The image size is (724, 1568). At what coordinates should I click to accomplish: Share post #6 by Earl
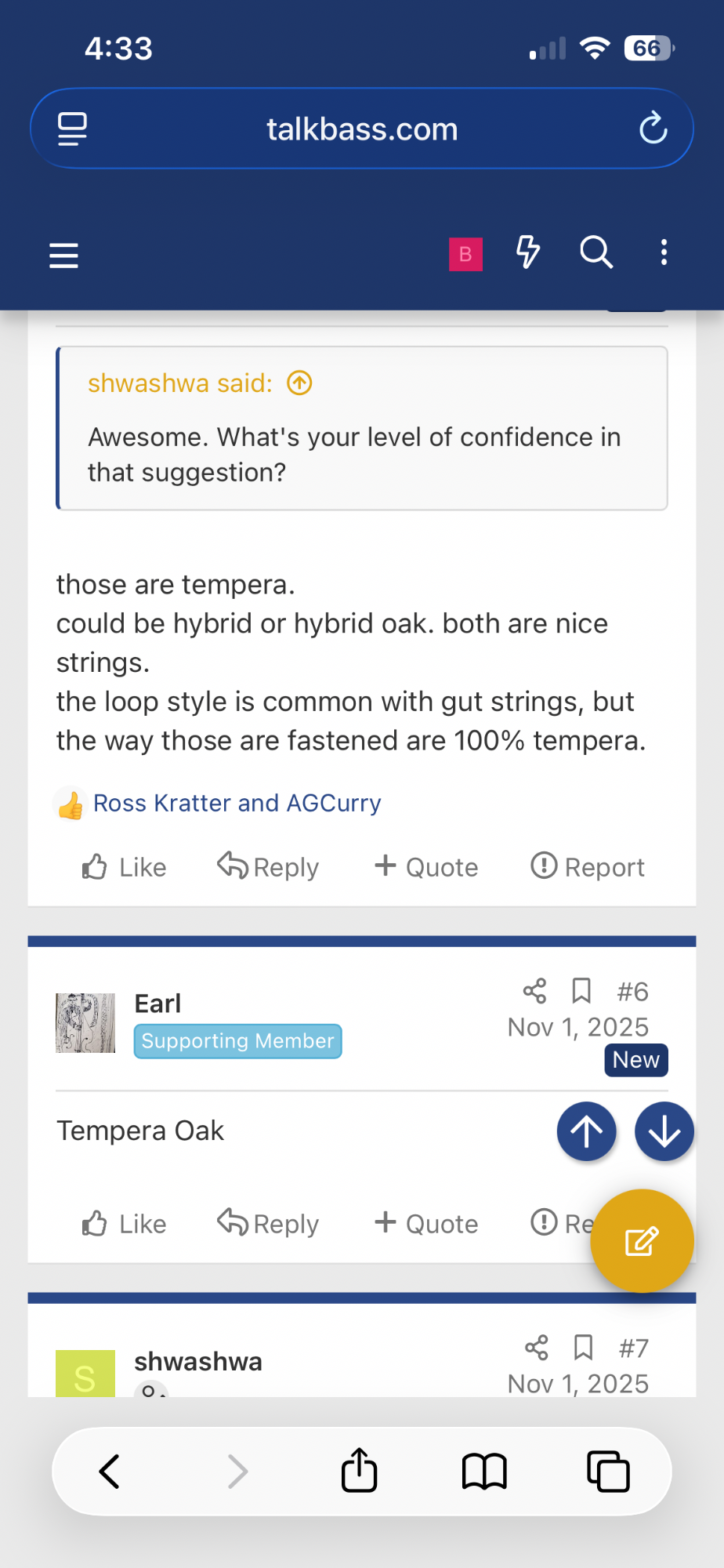point(534,991)
